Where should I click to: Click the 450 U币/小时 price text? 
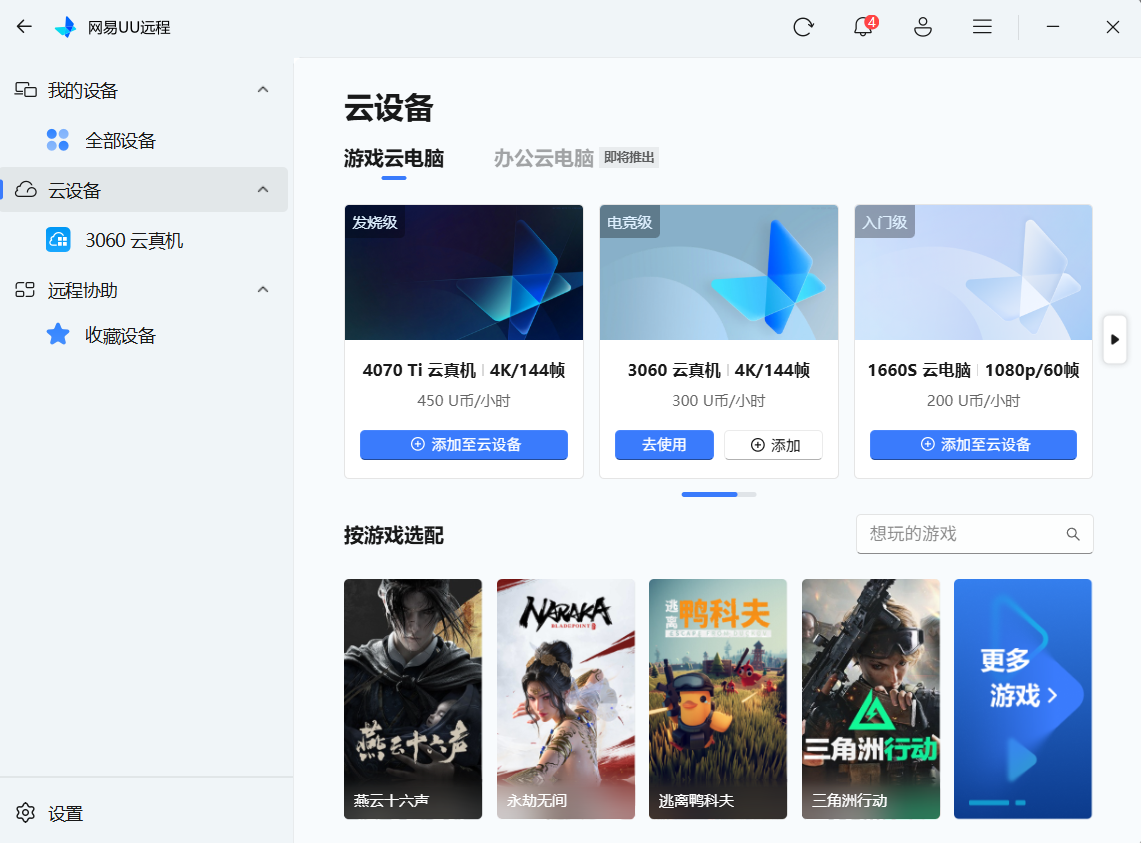(x=464, y=401)
